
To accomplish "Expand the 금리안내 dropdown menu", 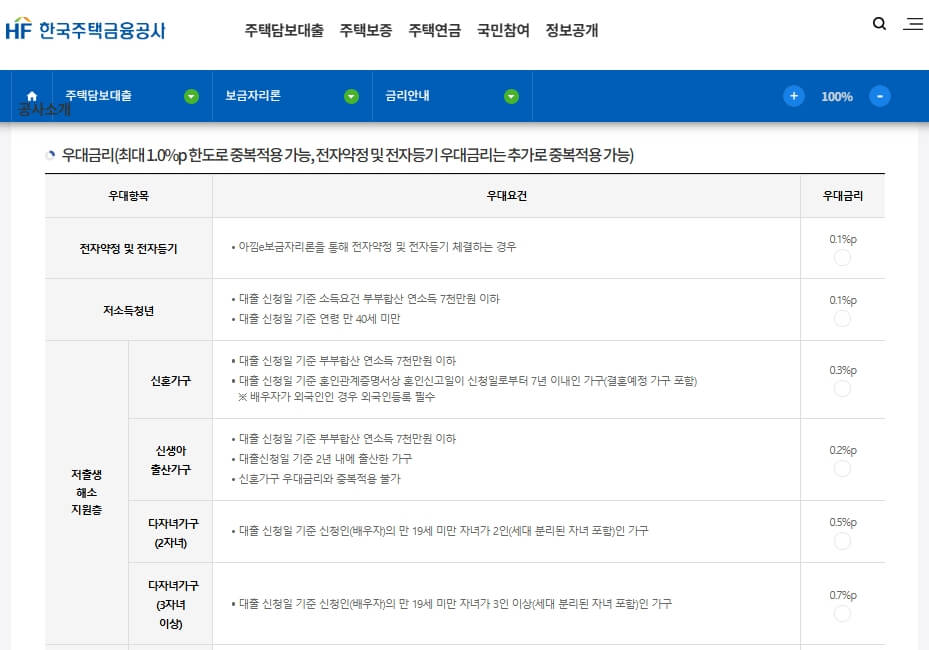I will (511, 96).
